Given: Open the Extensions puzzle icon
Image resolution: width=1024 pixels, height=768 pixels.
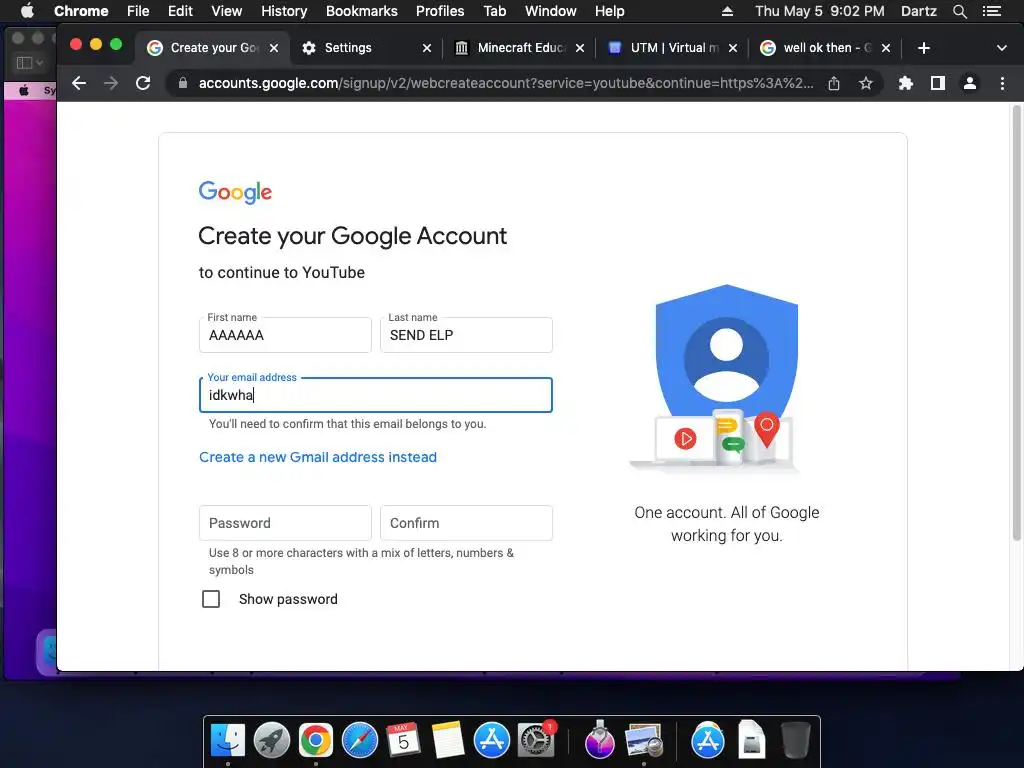Looking at the screenshot, I should click(x=906, y=83).
